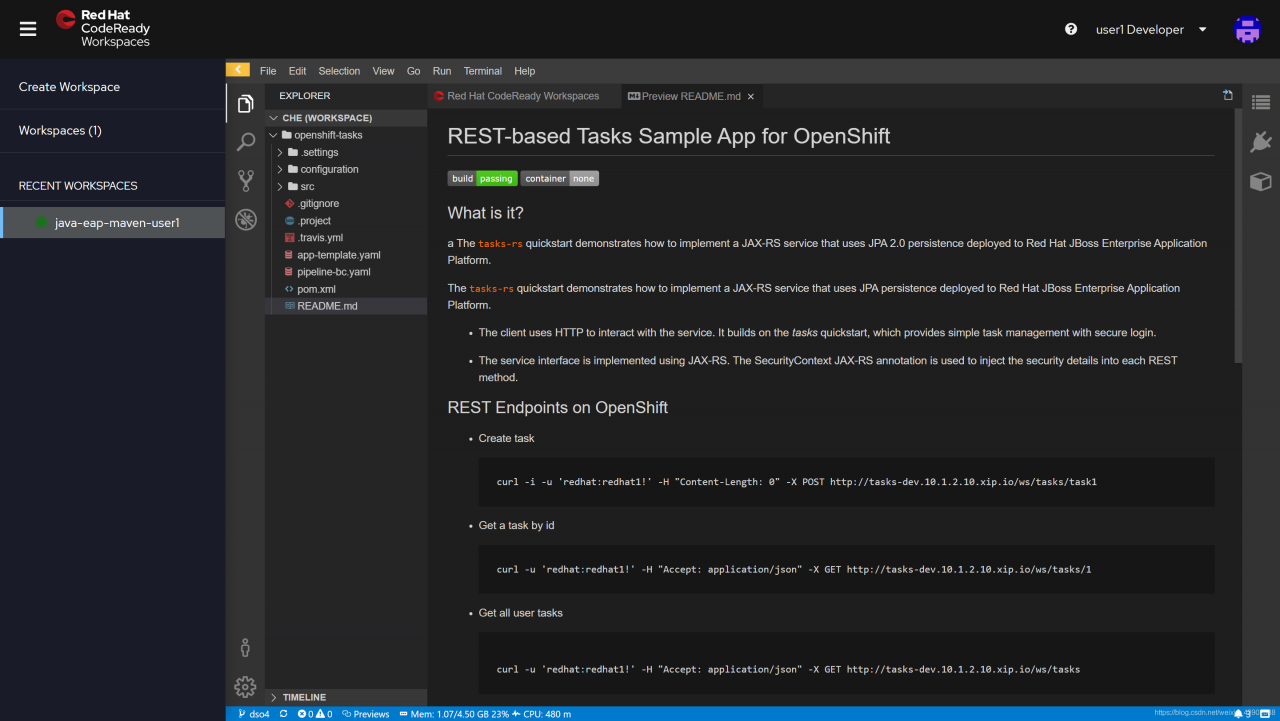Image resolution: width=1280 pixels, height=721 pixels.
Task: Open the Help menu
Action: point(525,71)
